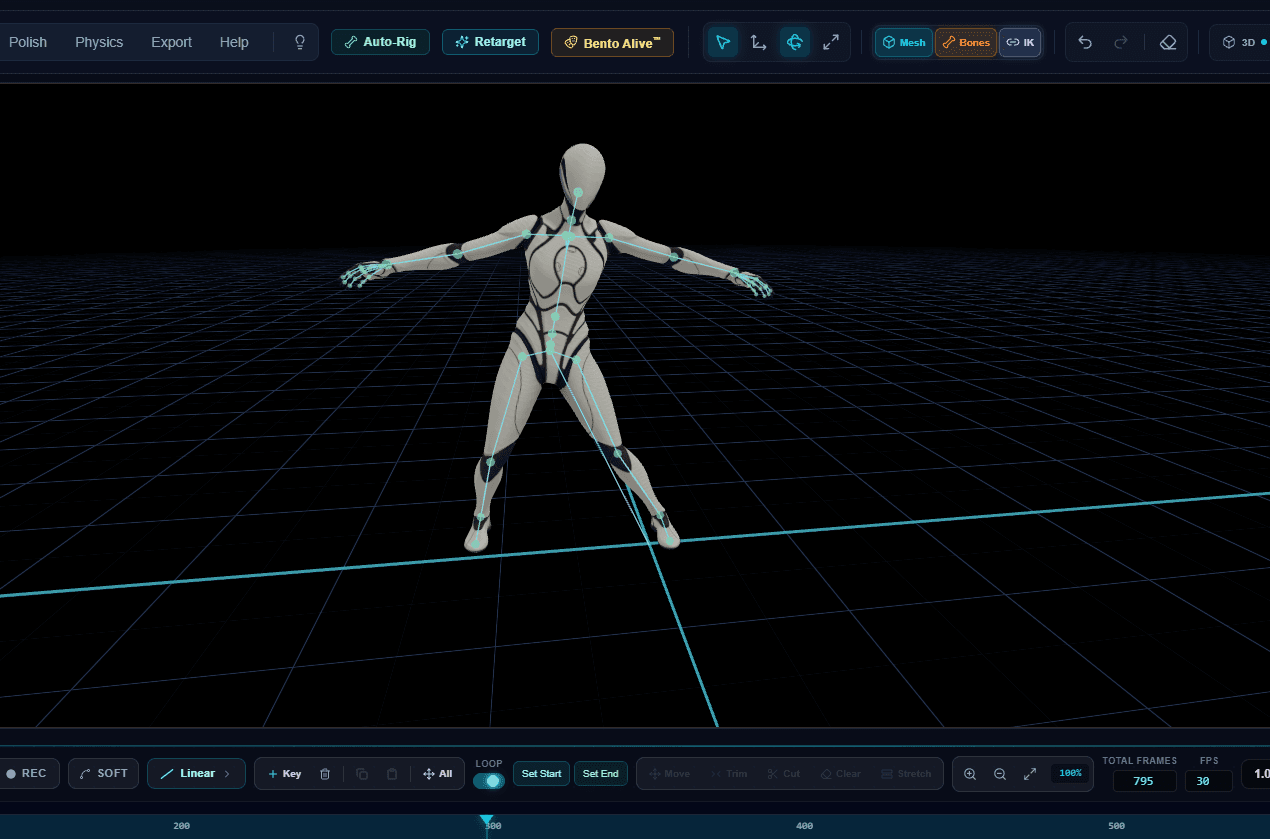Screen dimensions: 1270x839
Task: Click Set End
Action: pyautogui.click(x=601, y=774)
